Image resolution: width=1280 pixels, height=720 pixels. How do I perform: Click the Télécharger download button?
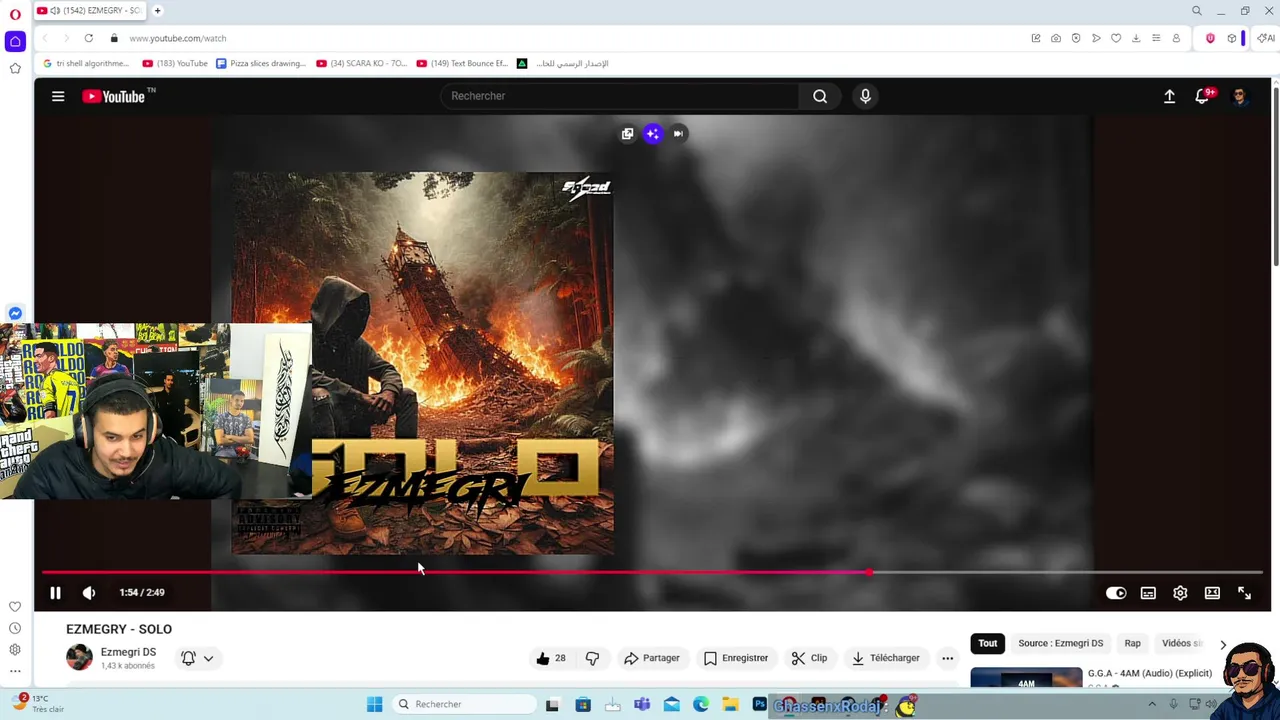pos(885,658)
